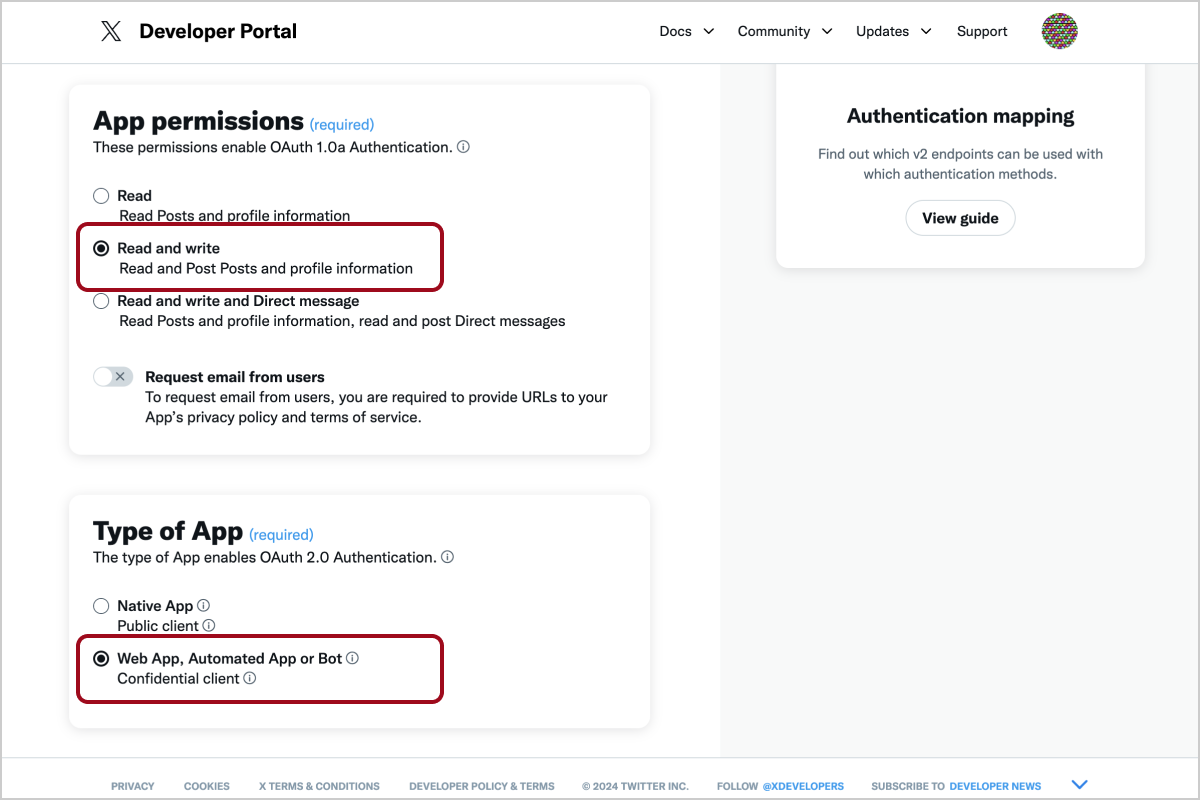Click info icon beside OAuth 1.0a Authentication

(463, 147)
